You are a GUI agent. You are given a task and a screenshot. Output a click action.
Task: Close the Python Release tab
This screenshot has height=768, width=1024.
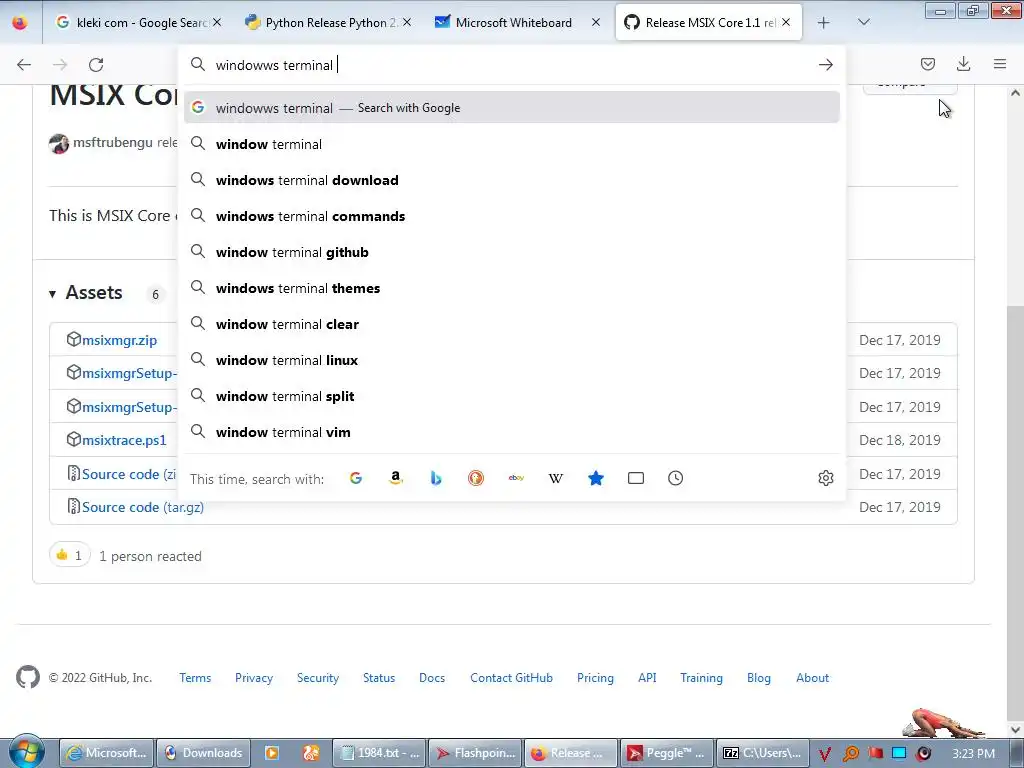tap(407, 22)
